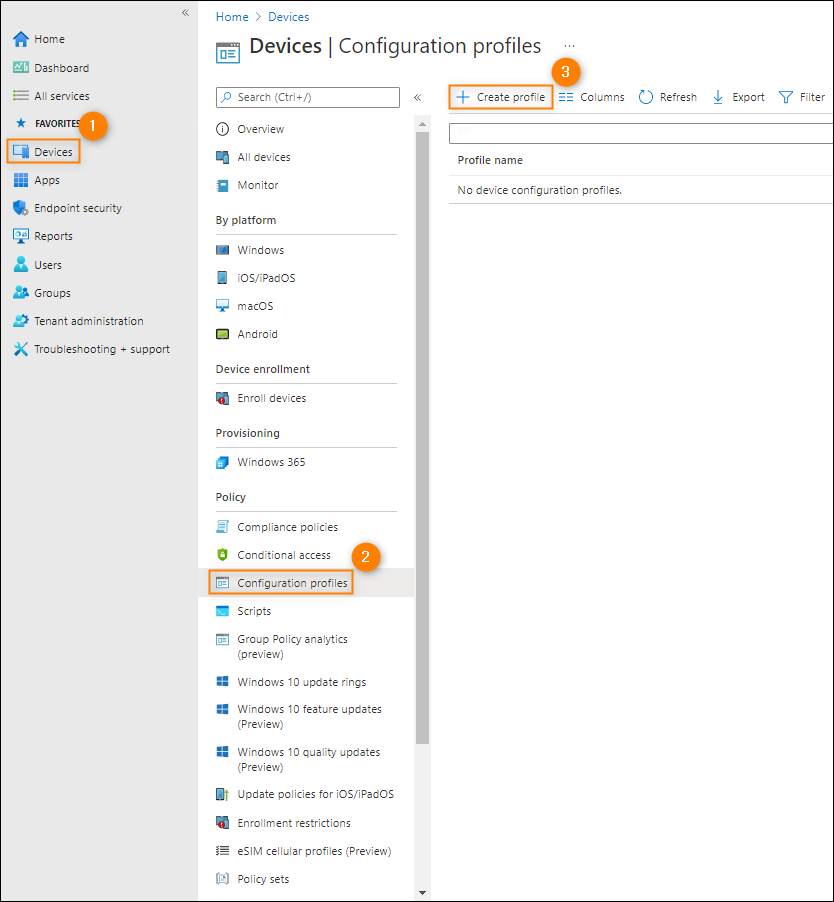Open Dashboard via its chart icon

click(21, 68)
